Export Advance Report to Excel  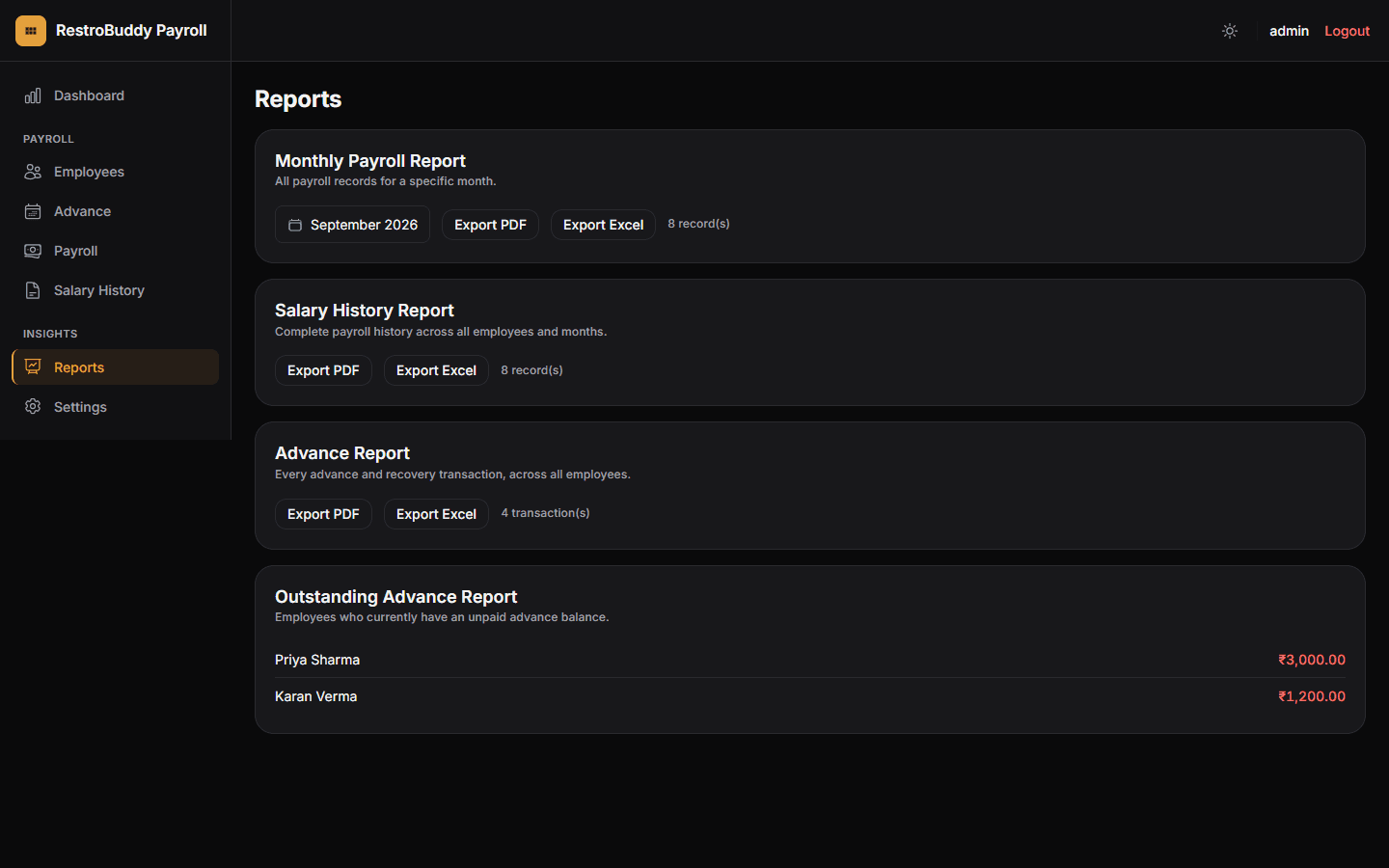point(436,514)
